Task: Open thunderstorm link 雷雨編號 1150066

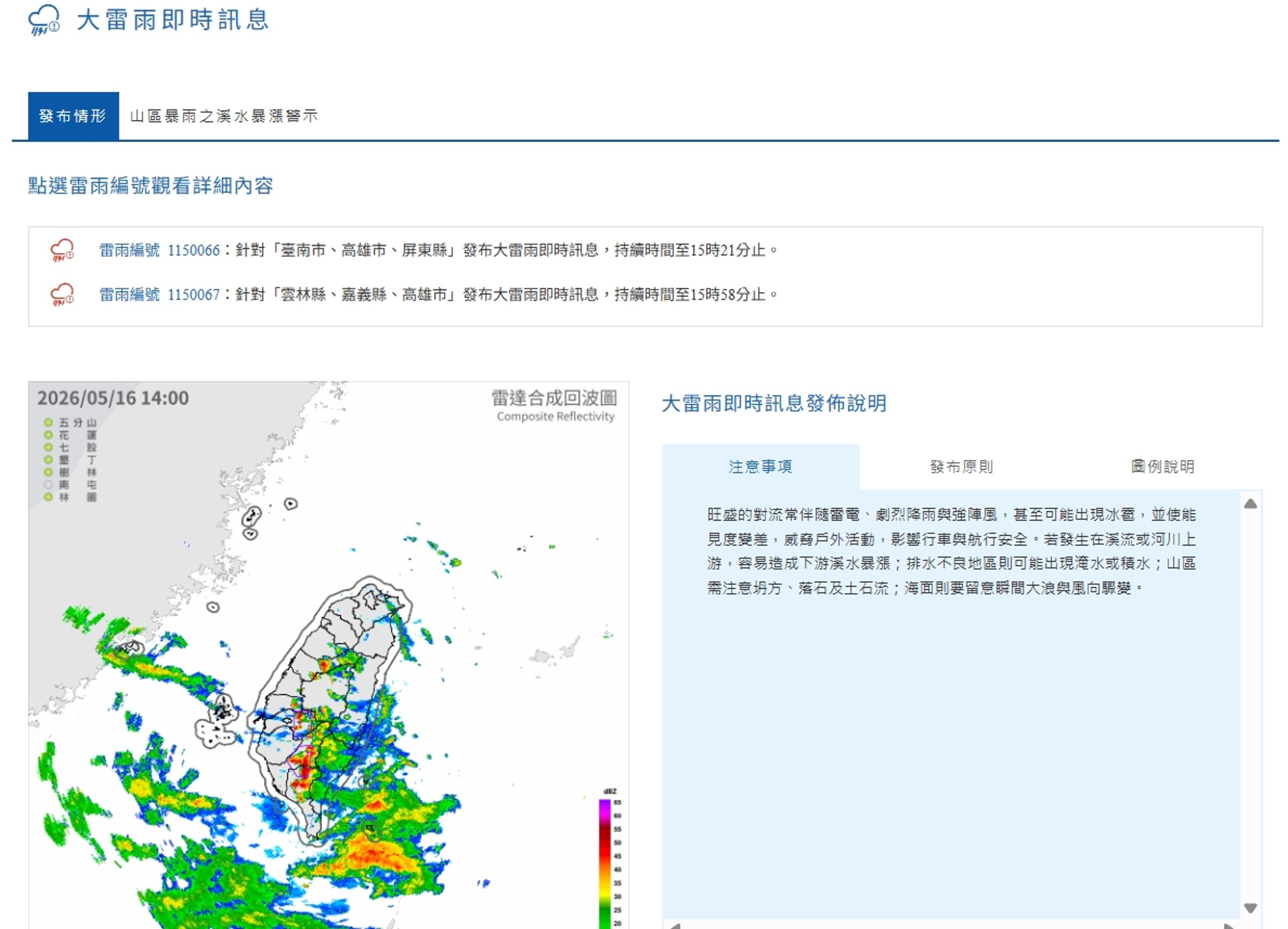Action: [x=159, y=251]
